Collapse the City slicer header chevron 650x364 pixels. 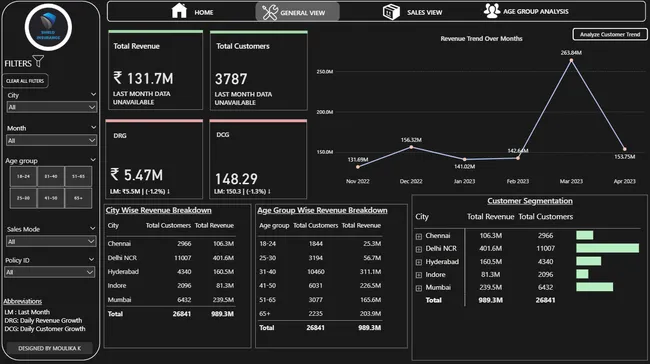click(93, 95)
